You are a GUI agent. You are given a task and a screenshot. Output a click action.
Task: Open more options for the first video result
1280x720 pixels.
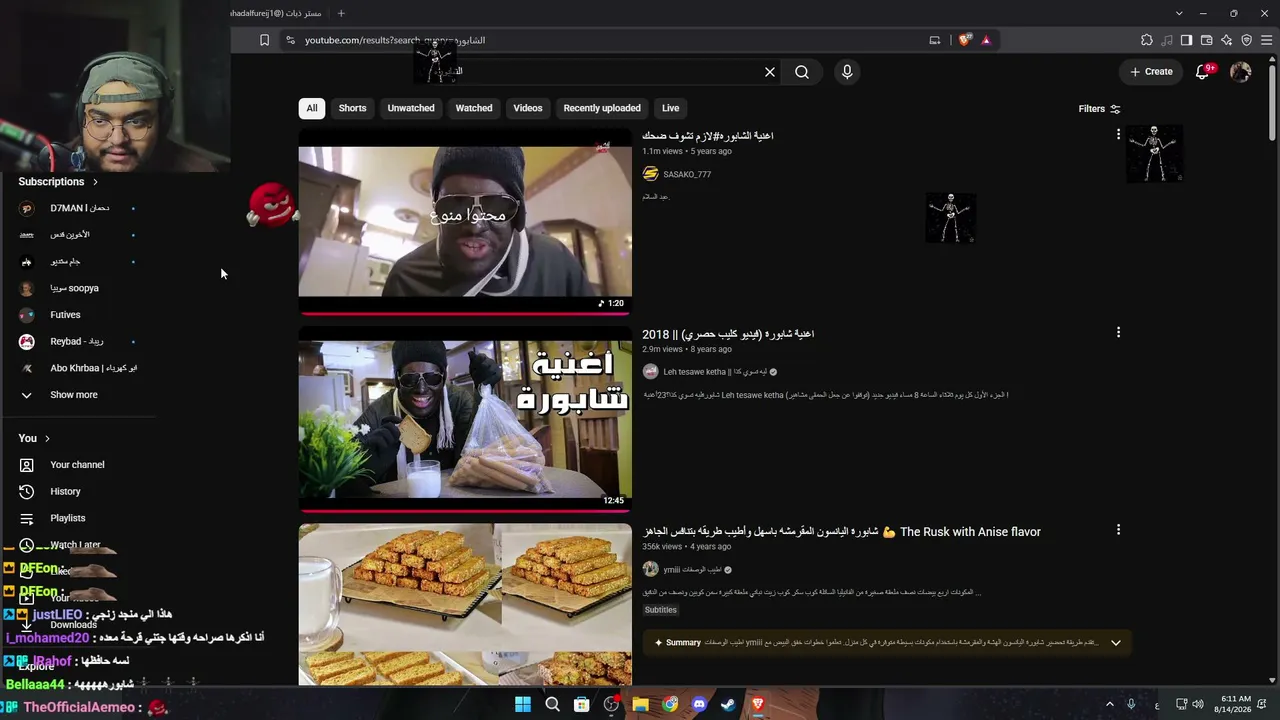(x=1118, y=134)
